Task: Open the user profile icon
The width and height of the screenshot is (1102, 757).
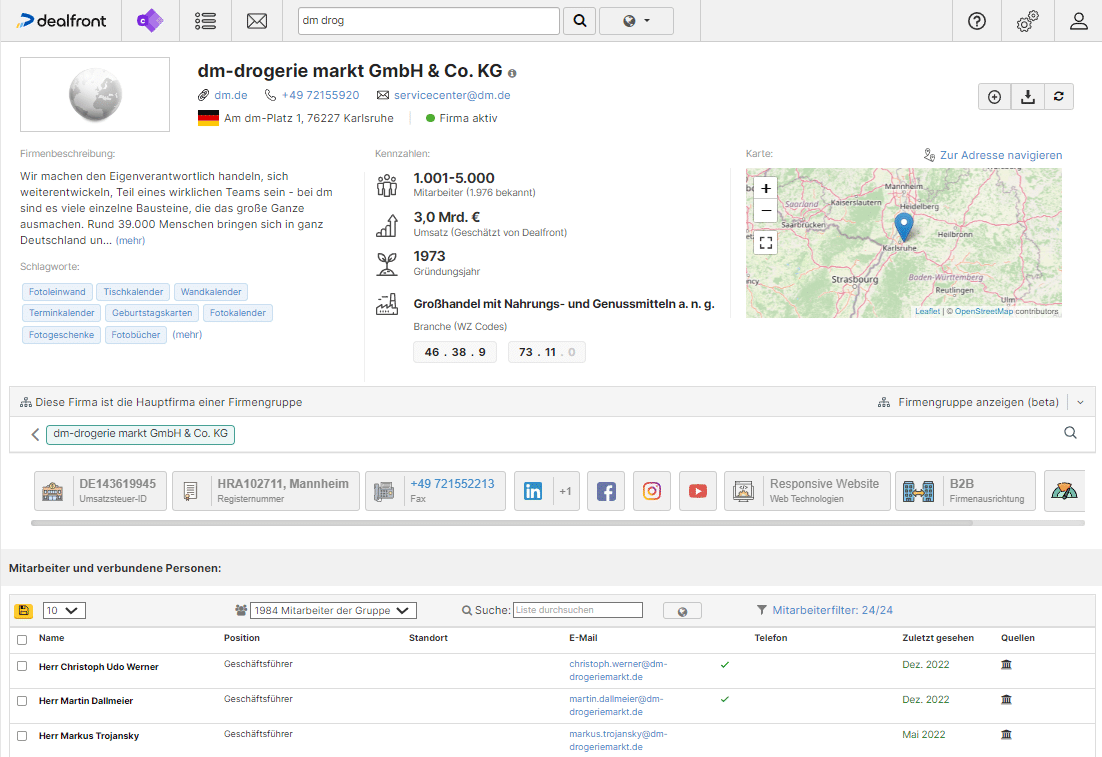Action: click(1079, 21)
